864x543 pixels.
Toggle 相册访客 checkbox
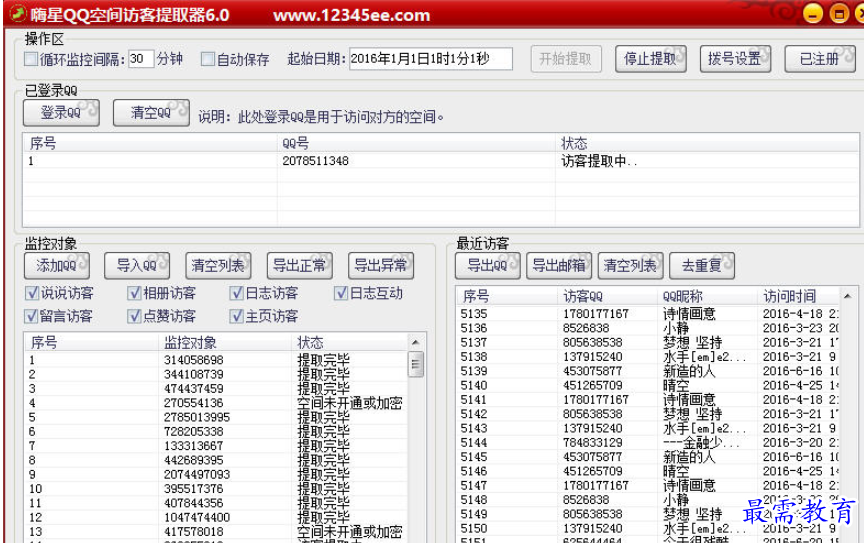click(134, 293)
